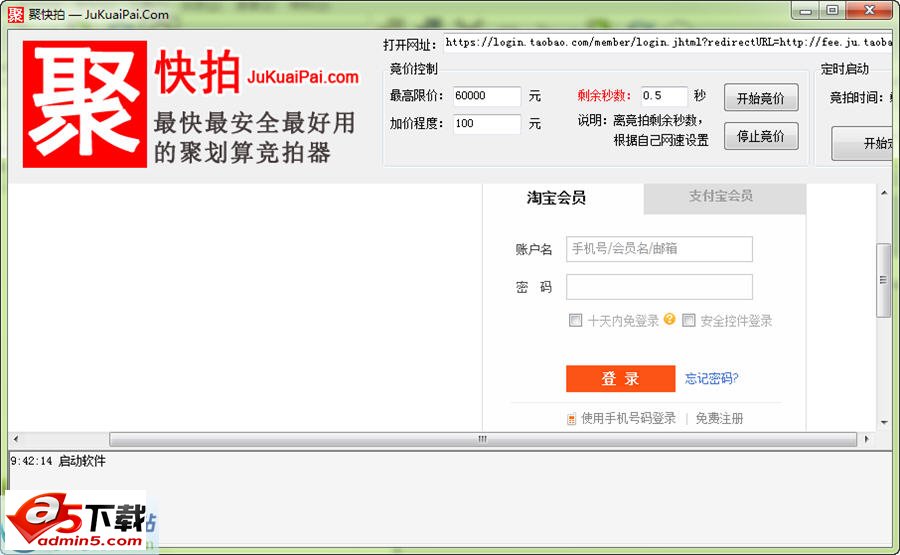
Task: Click the vertical scrollbar down arrow
Action: point(884,422)
